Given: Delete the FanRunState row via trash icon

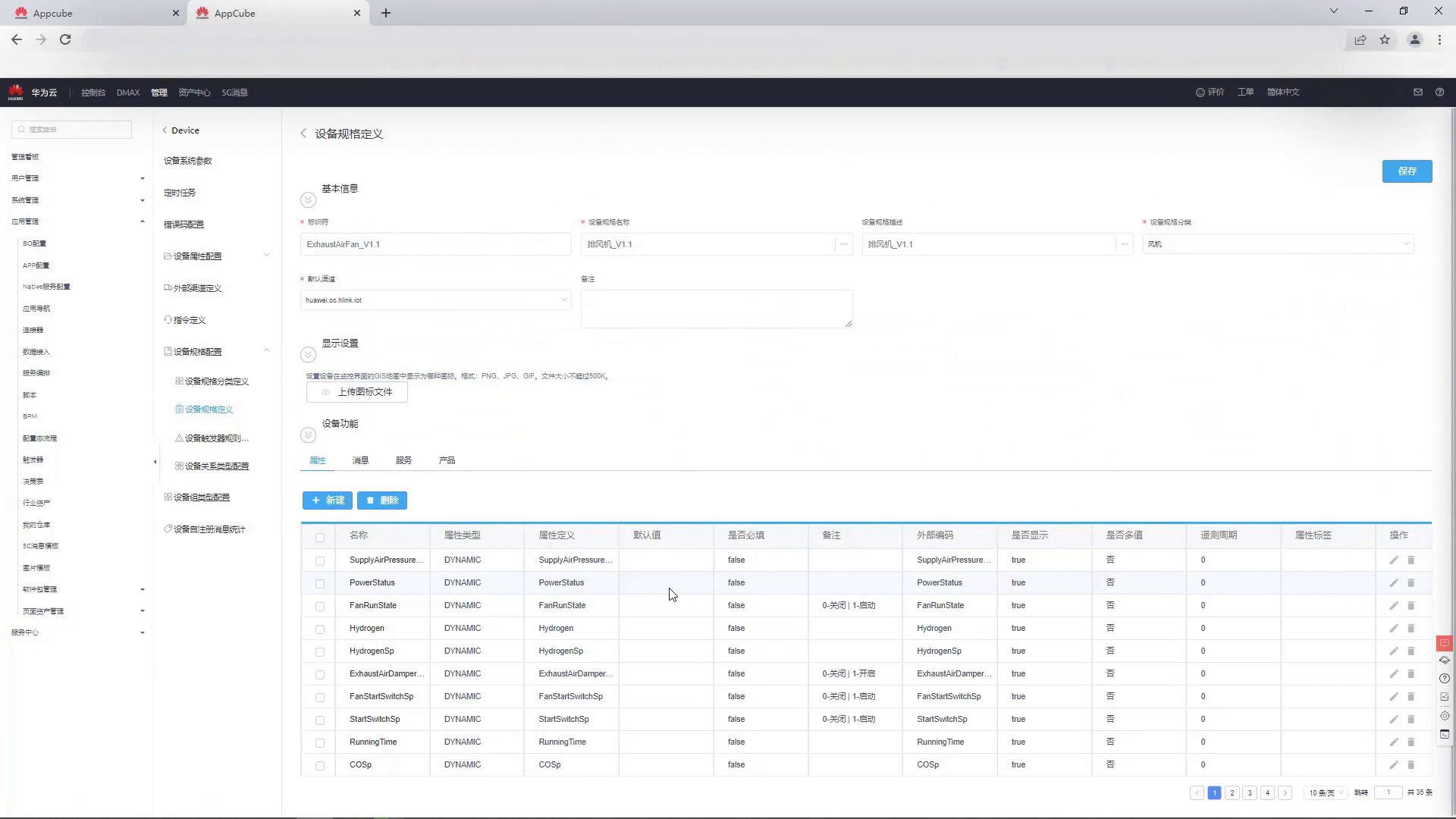Looking at the screenshot, I should coord(1411,606).
